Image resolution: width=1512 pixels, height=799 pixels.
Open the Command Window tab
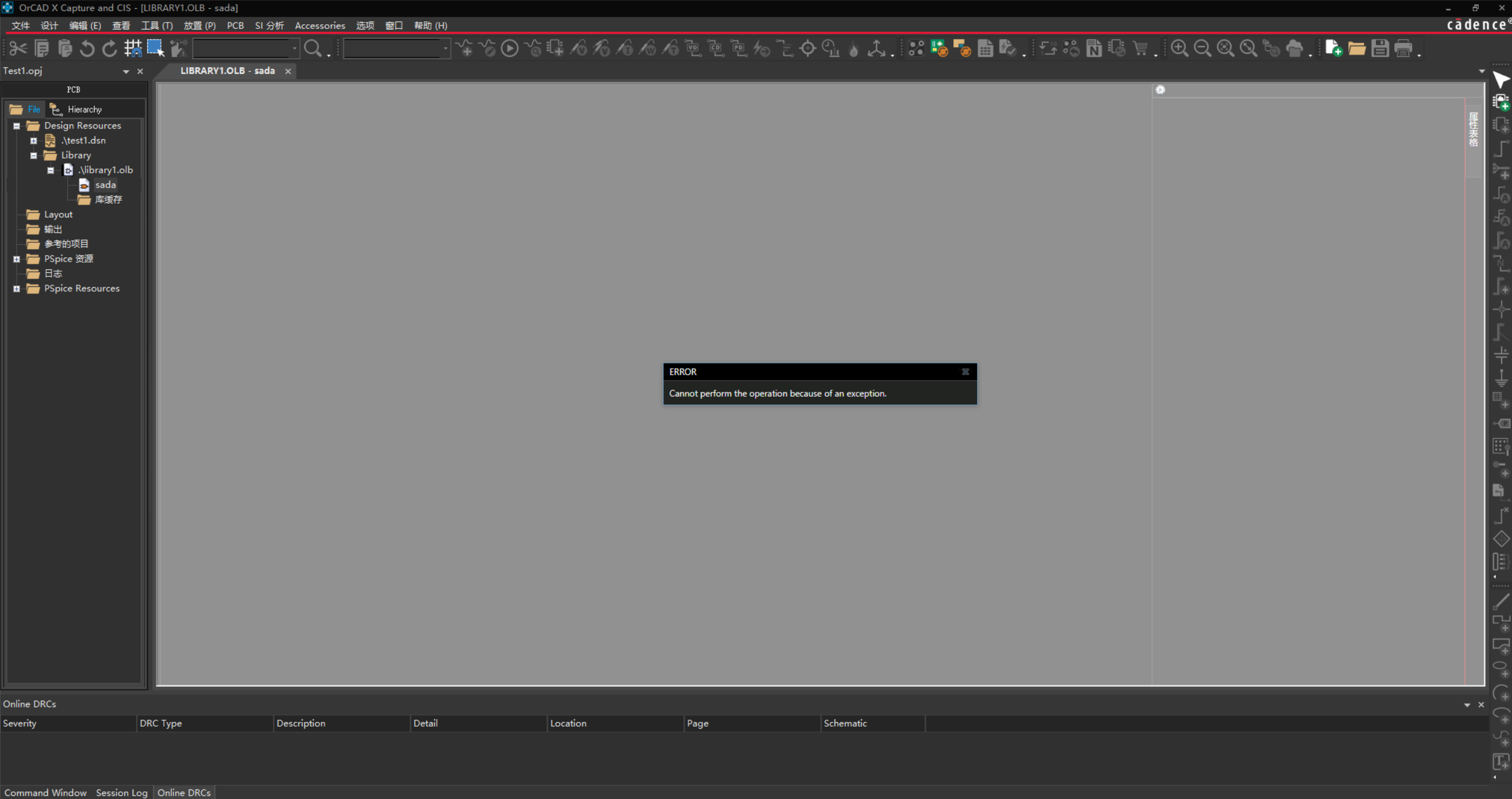[x=46, y=792]
